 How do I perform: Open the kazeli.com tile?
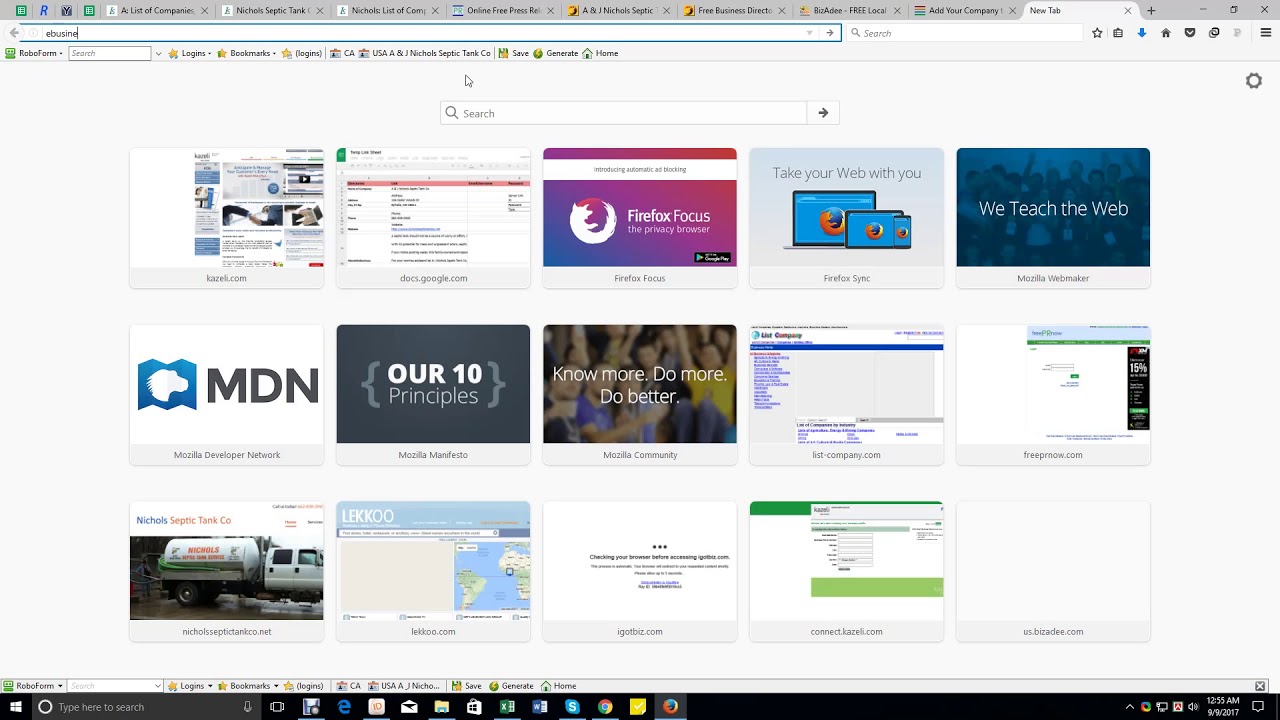(226, 218)
